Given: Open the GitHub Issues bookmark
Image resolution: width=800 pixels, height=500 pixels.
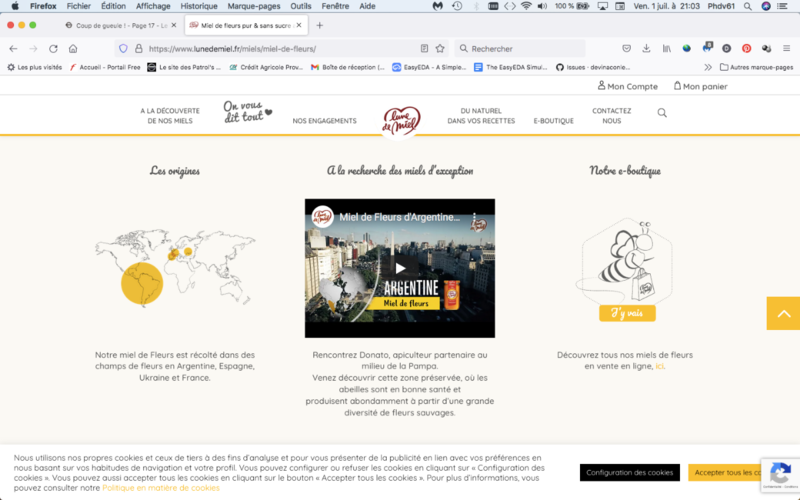Looking at the screenshot, I should click(x=593, y=67).
